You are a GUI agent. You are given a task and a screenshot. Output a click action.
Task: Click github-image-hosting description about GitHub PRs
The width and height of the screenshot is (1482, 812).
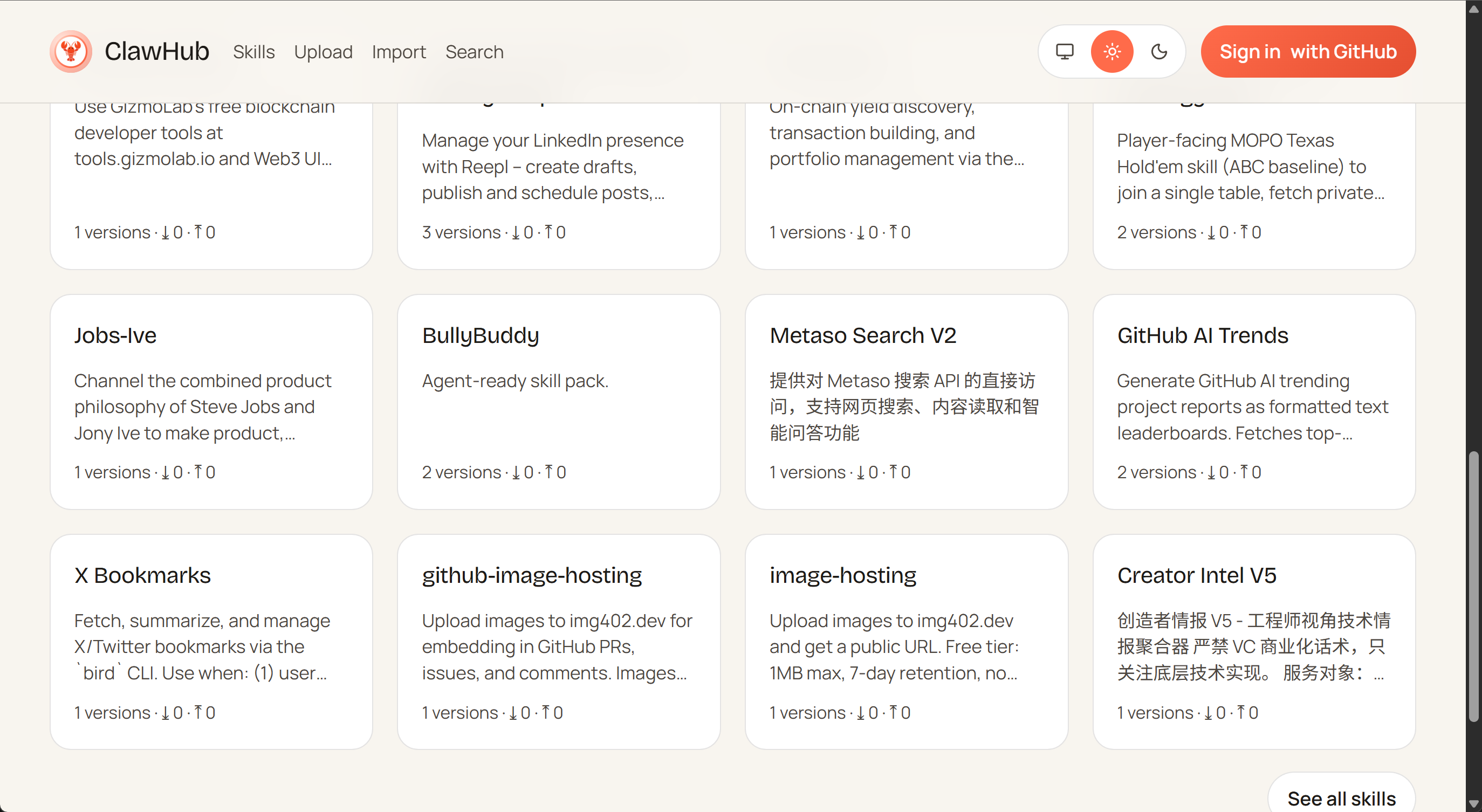pyautogui.click(x=557, y=647)
